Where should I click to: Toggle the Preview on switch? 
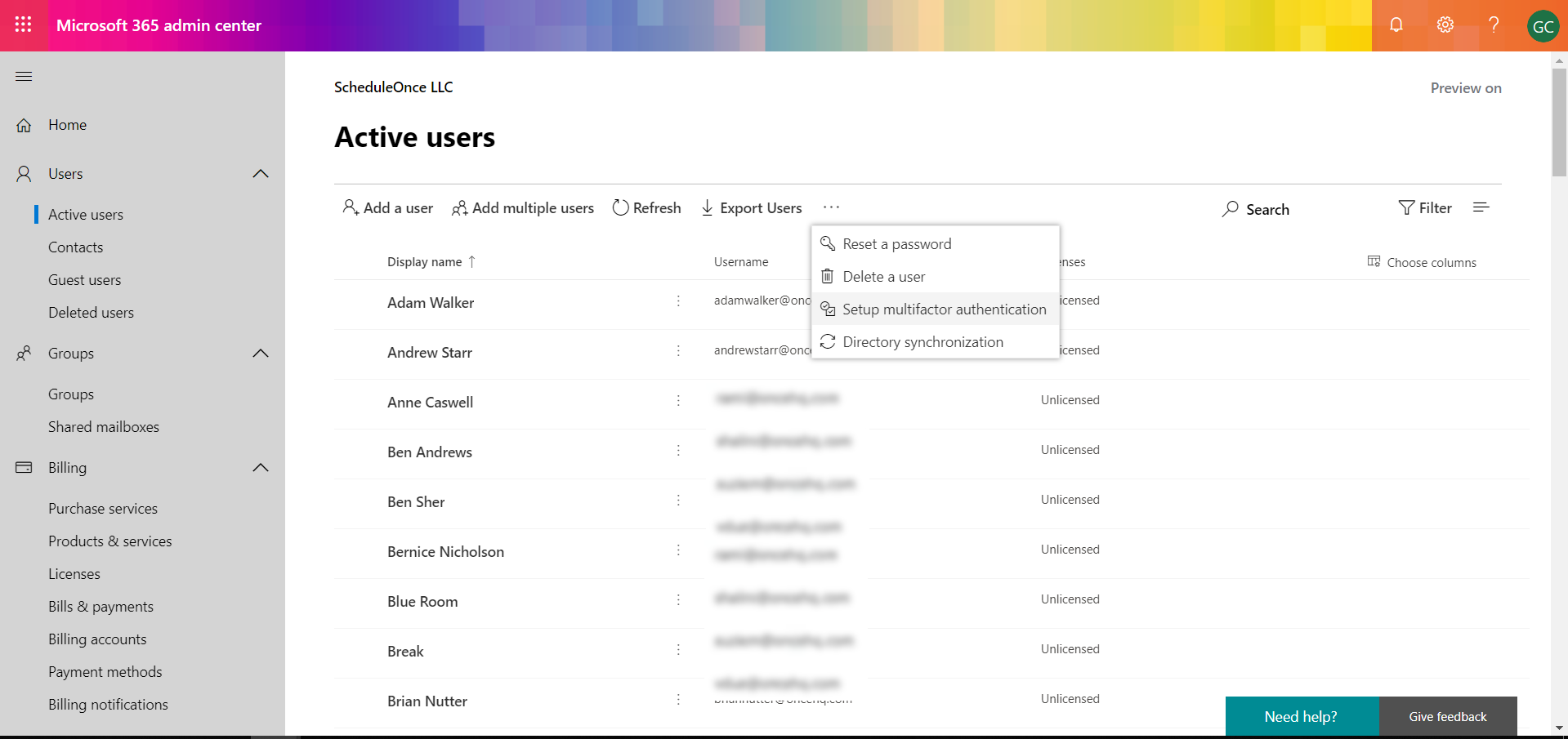click(x=1466, y=88)
